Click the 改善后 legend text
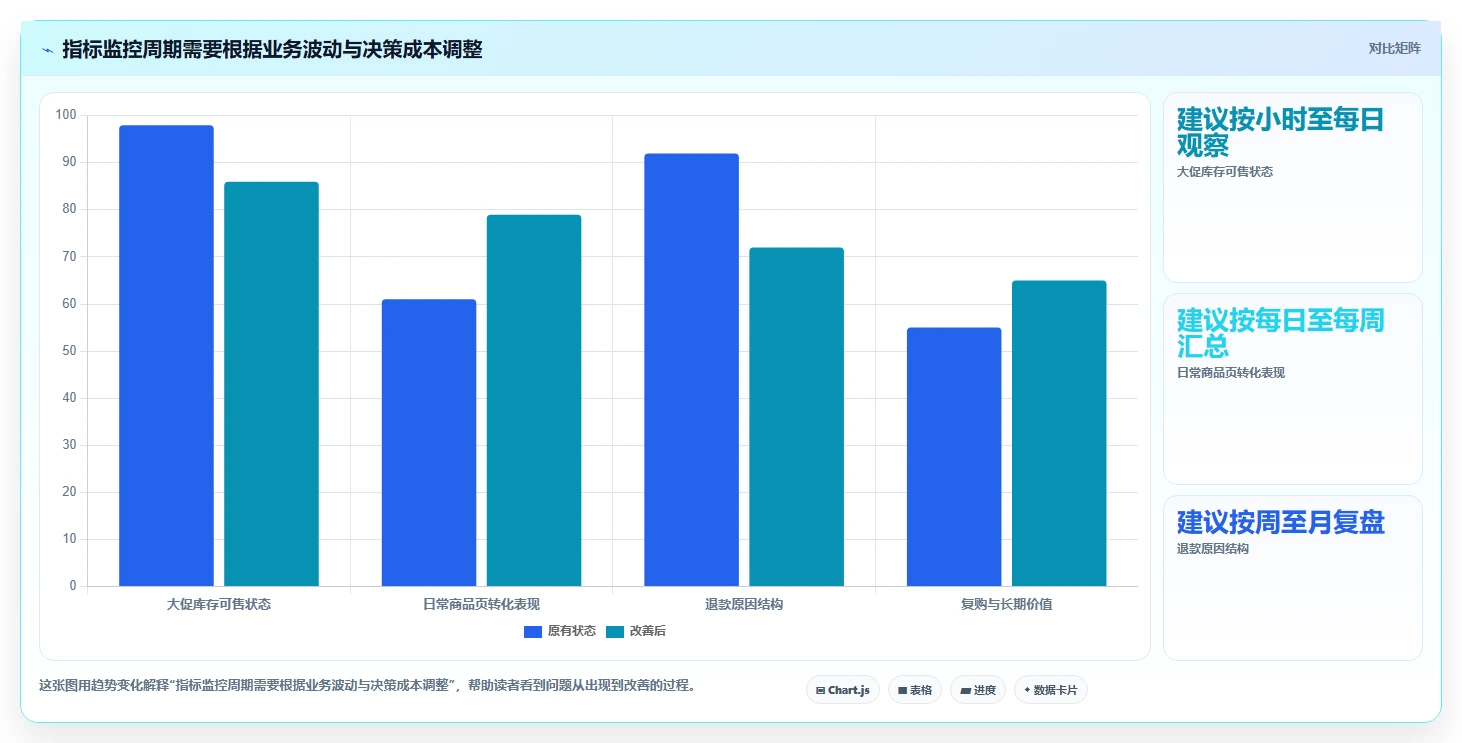 648,631
